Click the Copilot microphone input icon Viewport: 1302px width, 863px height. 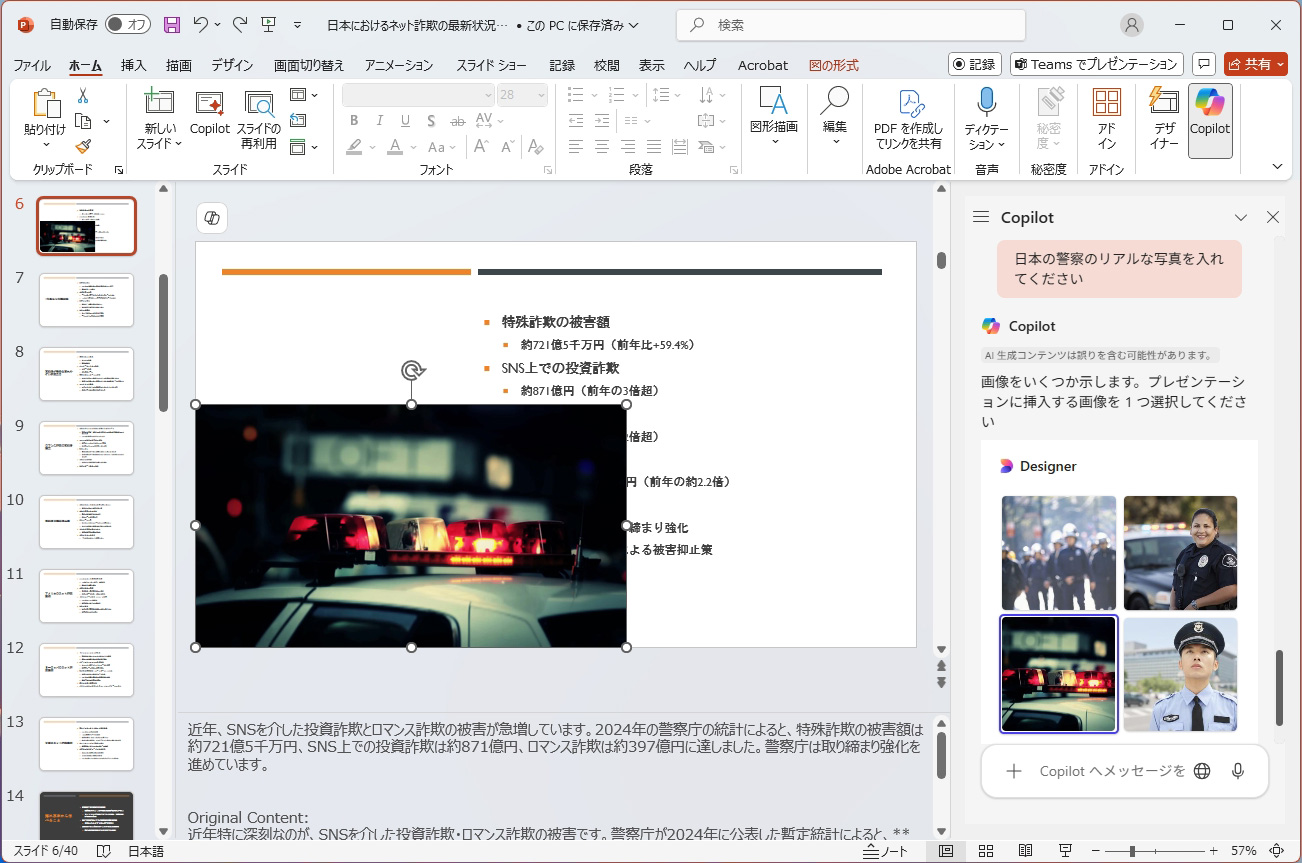pyautogui.click(x=1238, y=771)
